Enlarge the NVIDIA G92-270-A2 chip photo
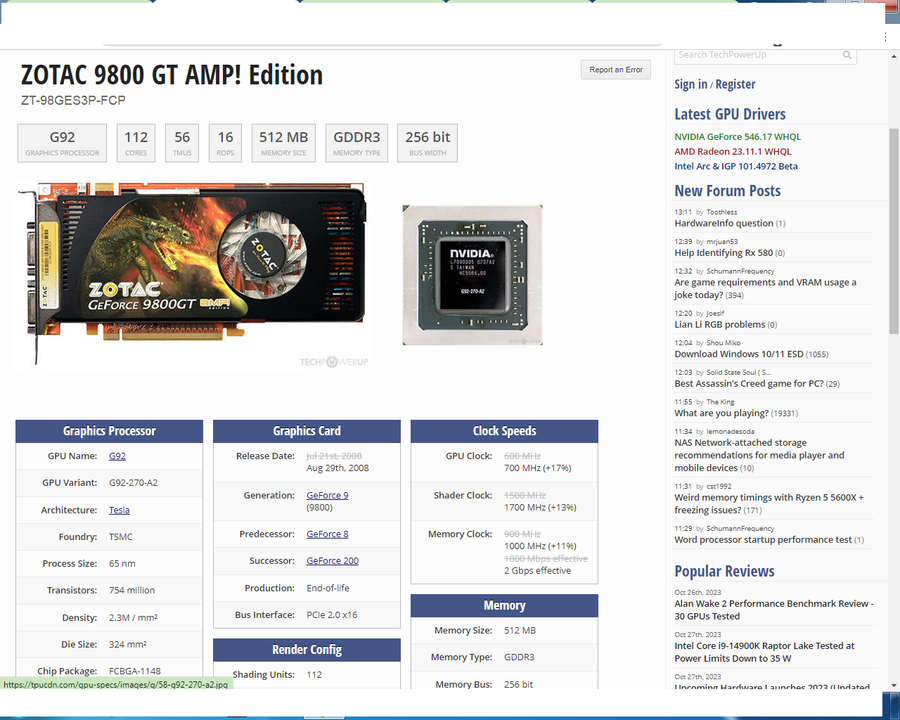Viewport: 900px width, 720px height. (472, 275)
